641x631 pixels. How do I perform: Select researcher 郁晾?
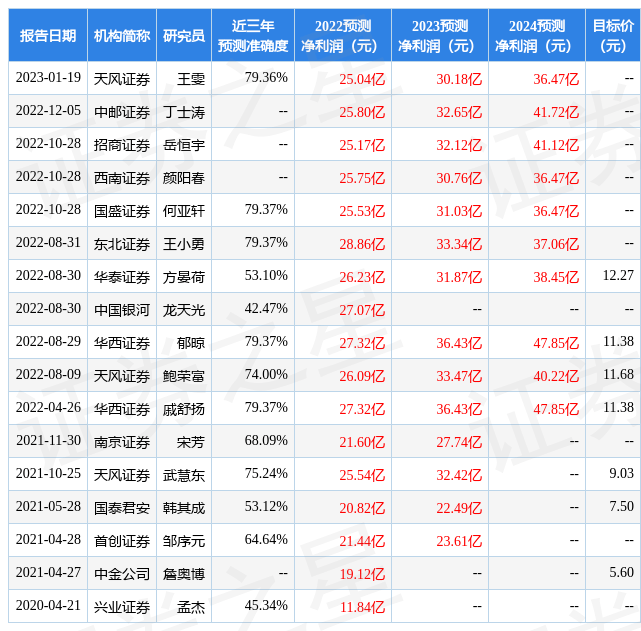pyautogui.click(x=191, y=343)
